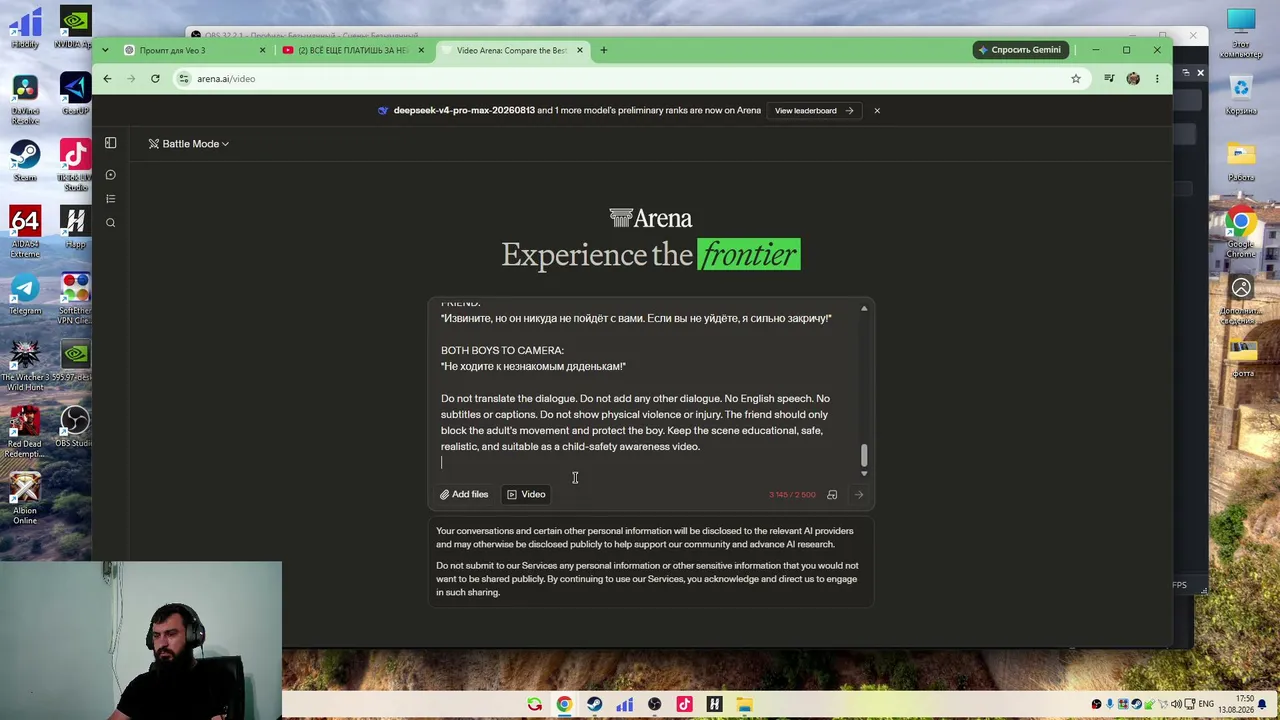Click the site info icon in address bar
The height and width of the screenshot is (720, 1280).
click(183, 79)
